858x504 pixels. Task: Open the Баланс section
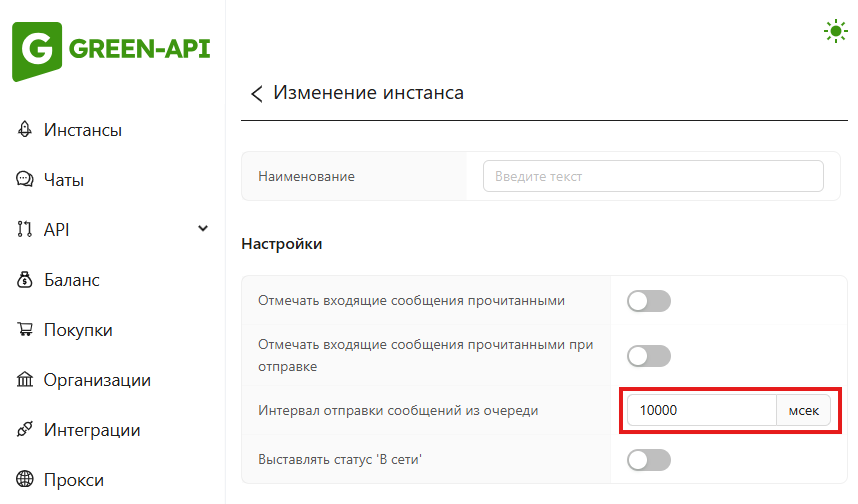coord(71,280)
